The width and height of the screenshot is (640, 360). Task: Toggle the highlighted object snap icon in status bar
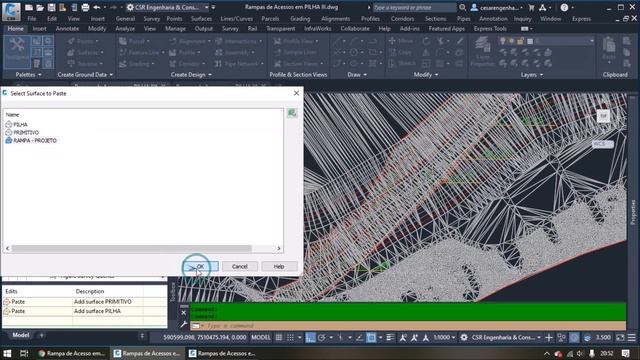[371, 338]
